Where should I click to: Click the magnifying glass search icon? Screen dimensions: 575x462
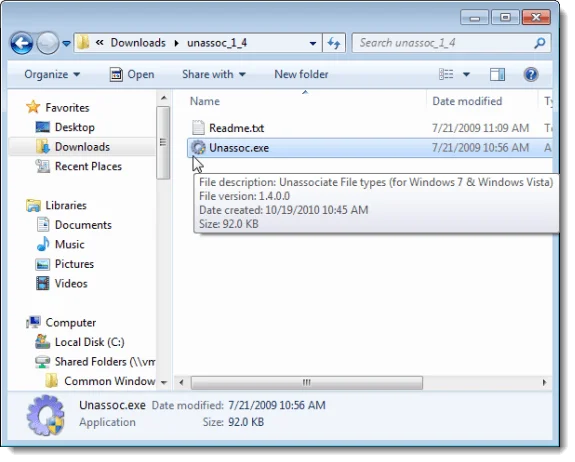tap(540, 43)
